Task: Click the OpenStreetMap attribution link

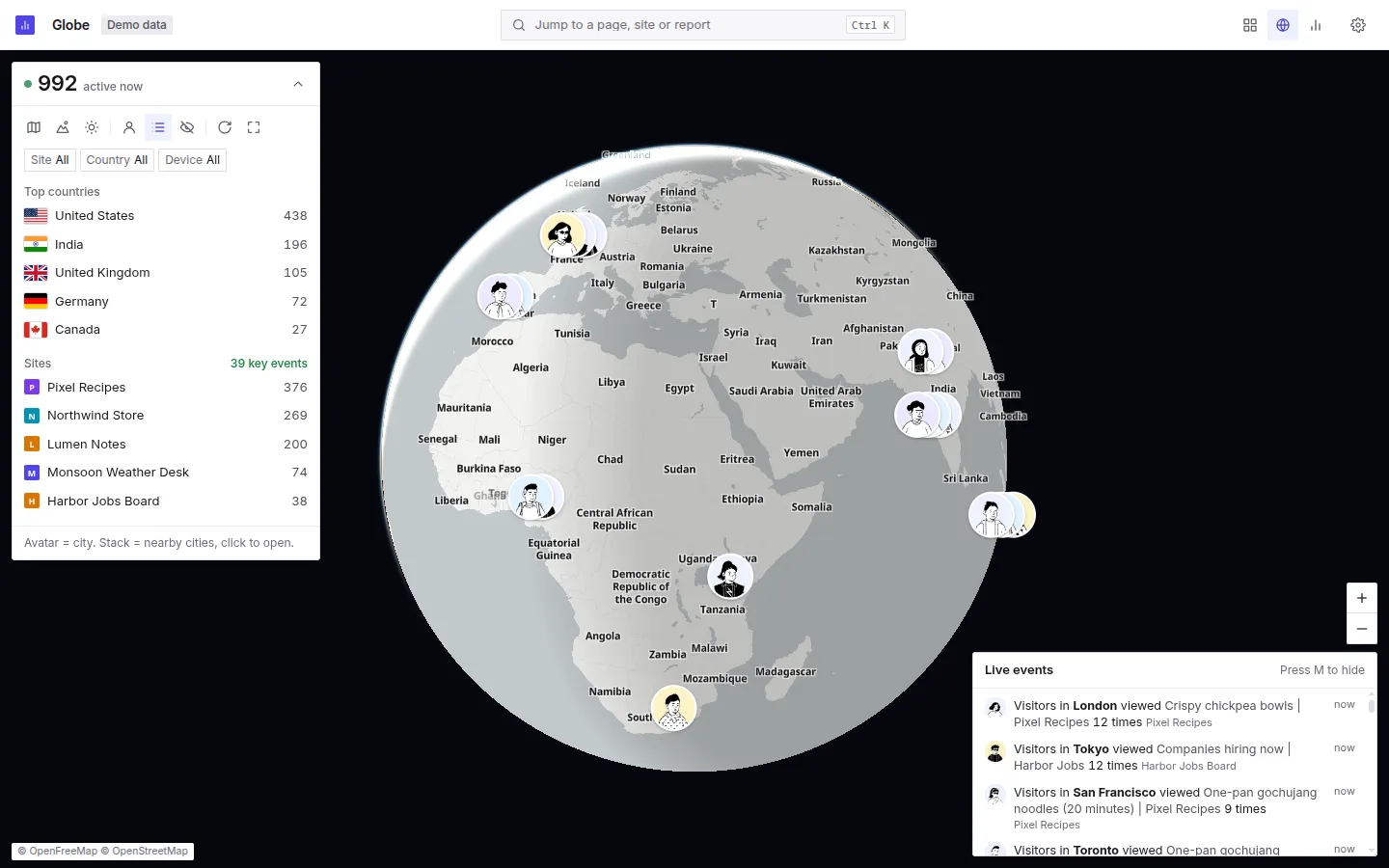Action: click(145, 852)
